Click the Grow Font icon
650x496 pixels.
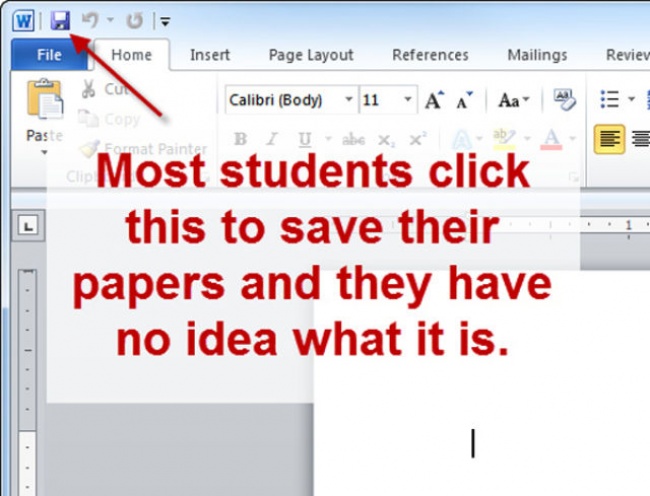[433, 100]
